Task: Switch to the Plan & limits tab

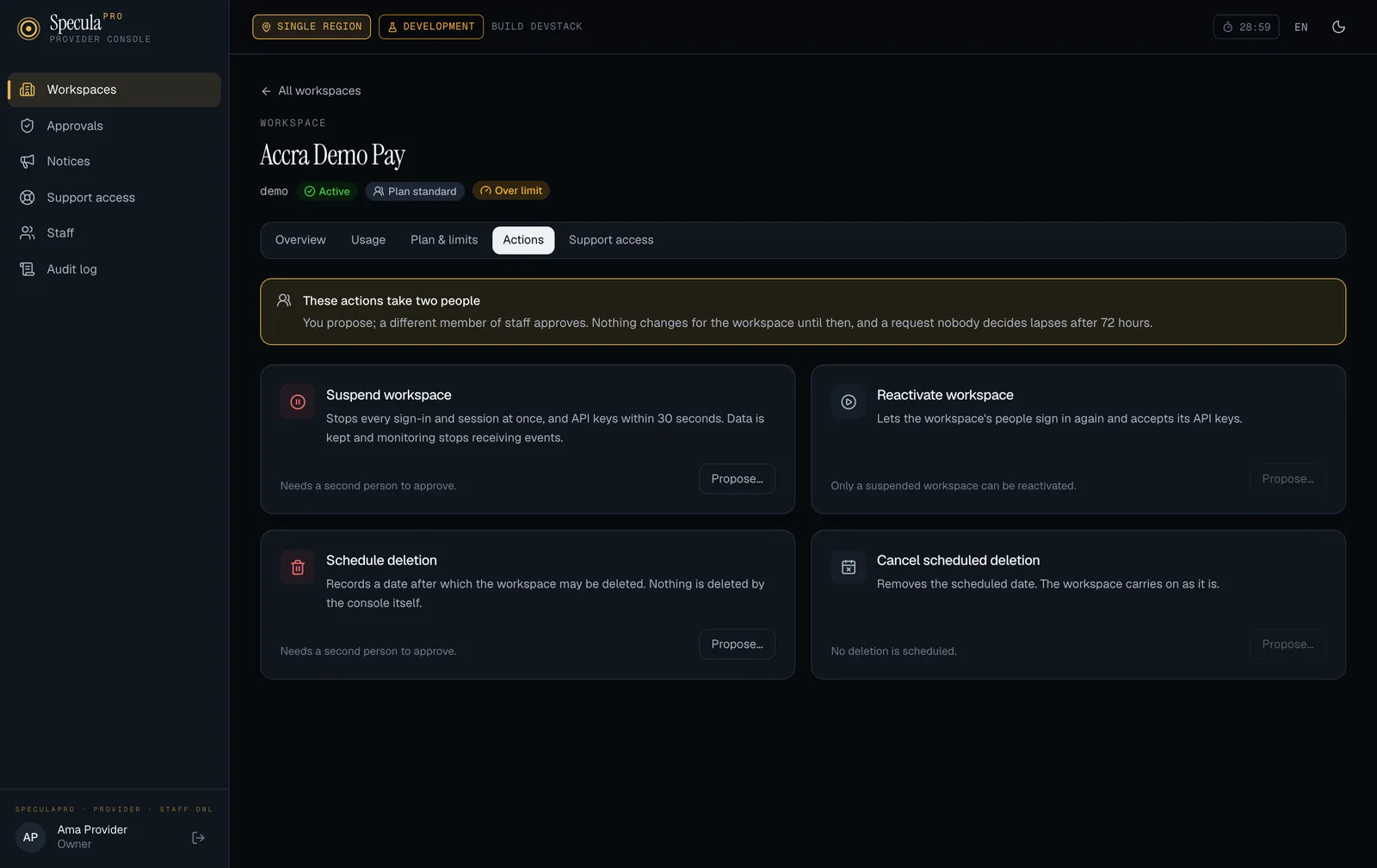Action: coord(444,240)
